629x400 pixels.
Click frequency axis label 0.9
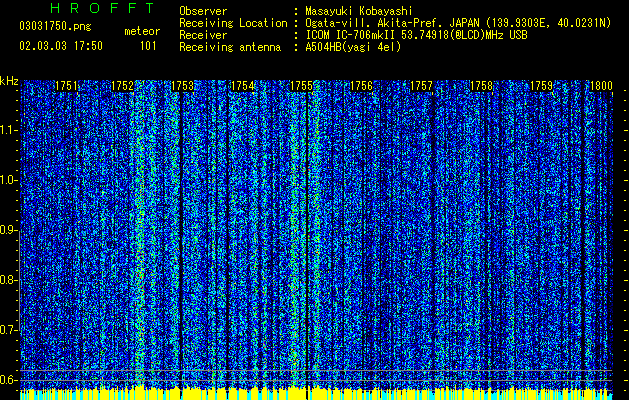9,230
